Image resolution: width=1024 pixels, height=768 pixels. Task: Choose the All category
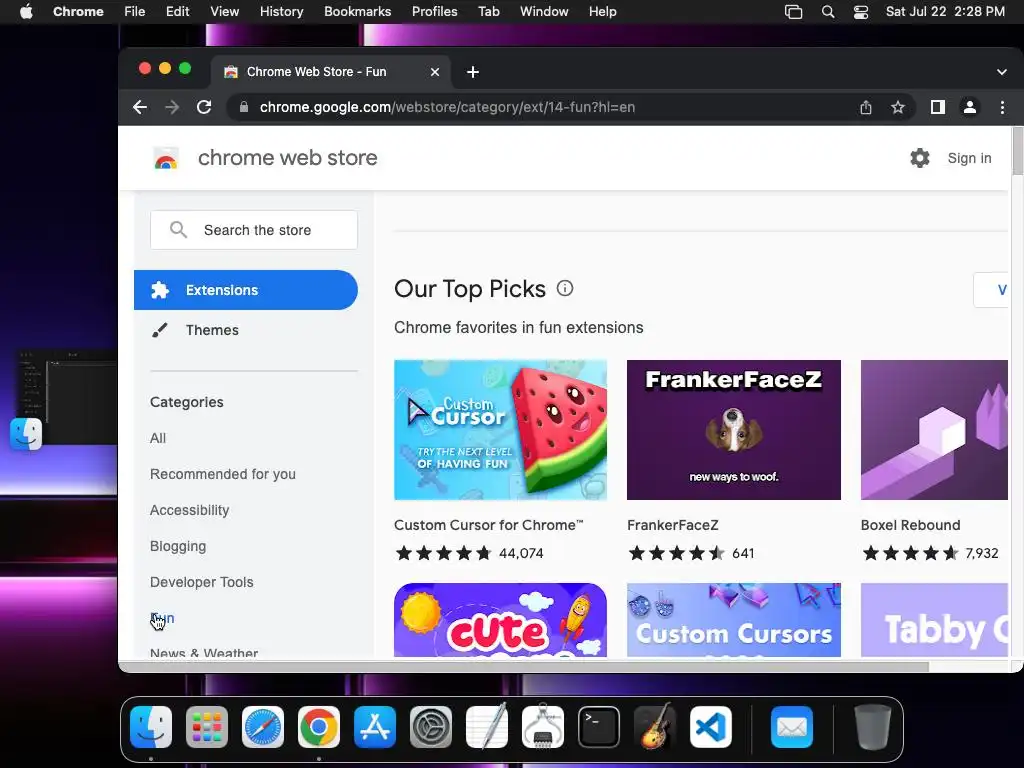pyautogui.click(x=158, y=438)
